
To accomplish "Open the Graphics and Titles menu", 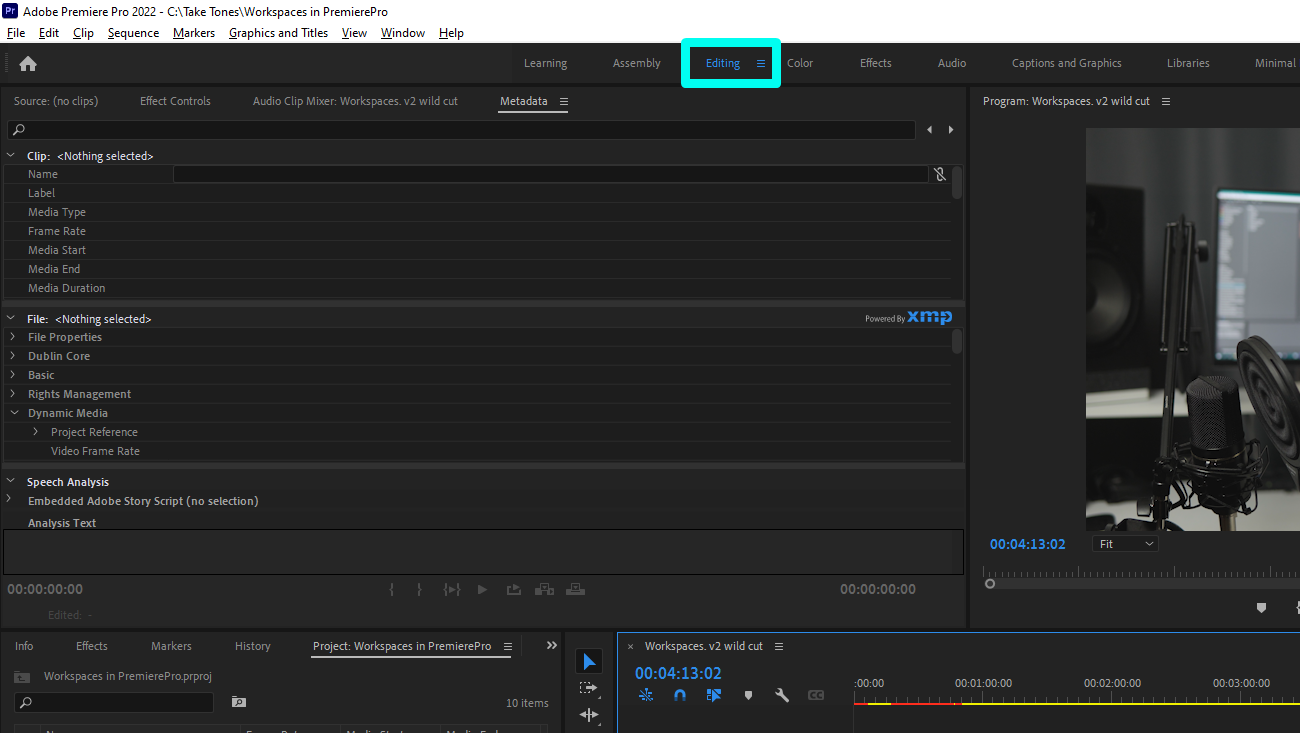I will point(278,33).
